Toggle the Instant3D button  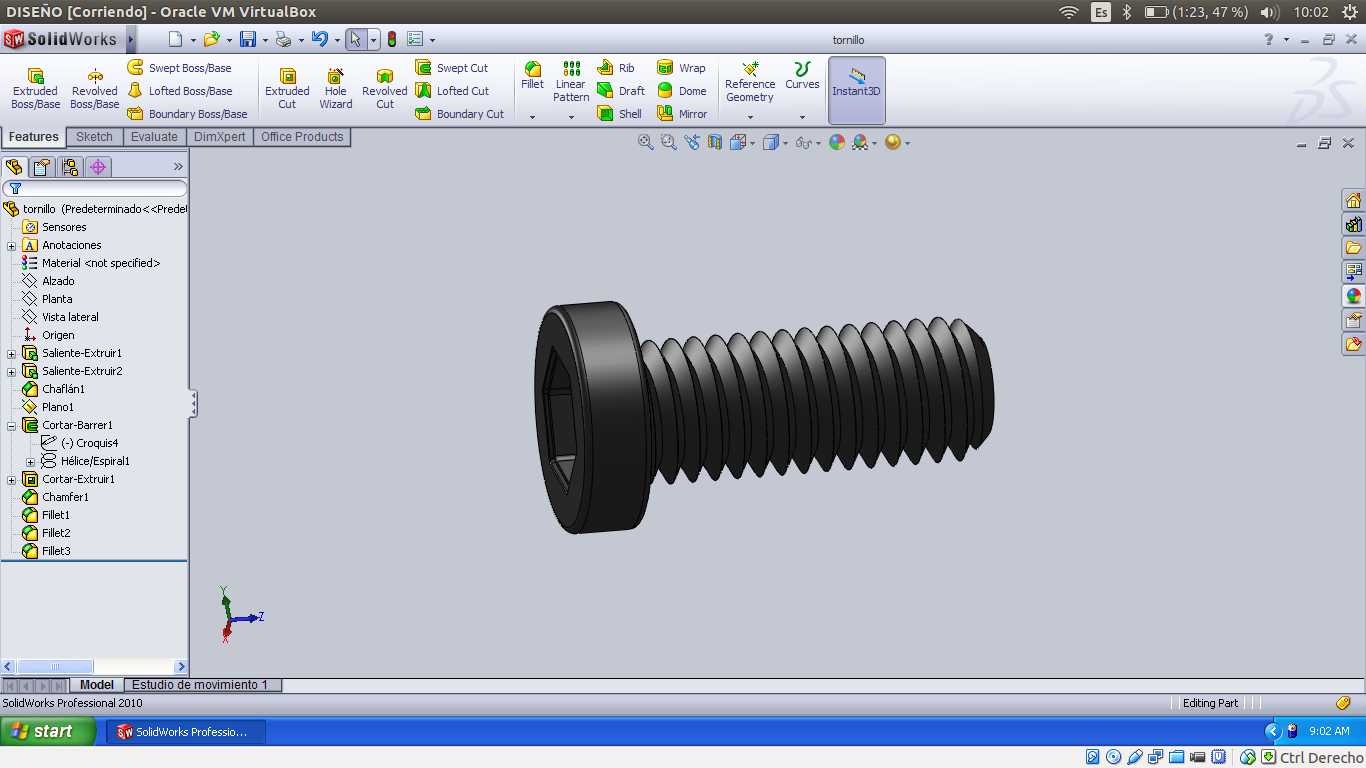(856, 90)
